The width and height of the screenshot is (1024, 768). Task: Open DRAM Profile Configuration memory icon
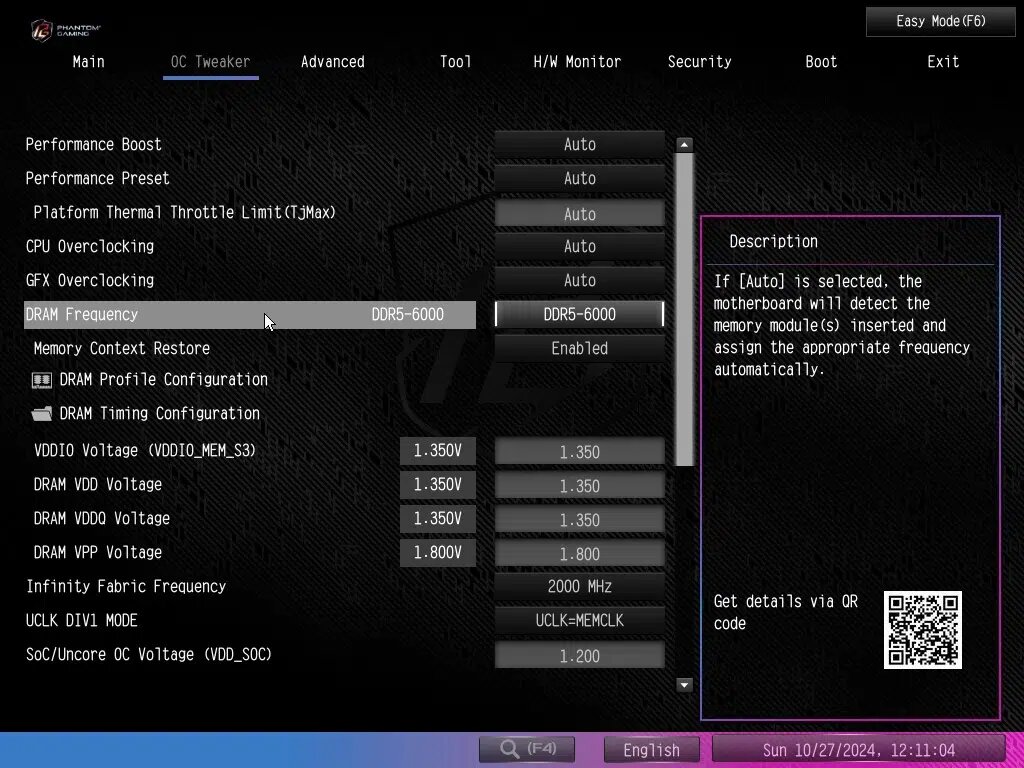(42, 380)
